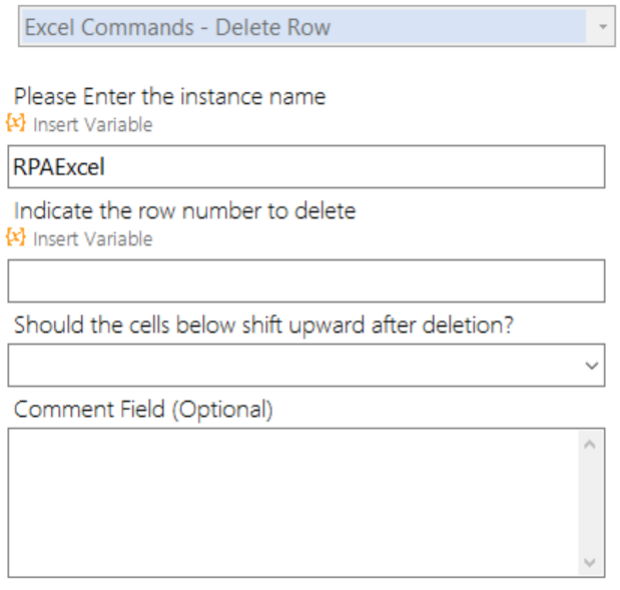Click the Insert Variable link for the instance name

[x=93, y=125]
